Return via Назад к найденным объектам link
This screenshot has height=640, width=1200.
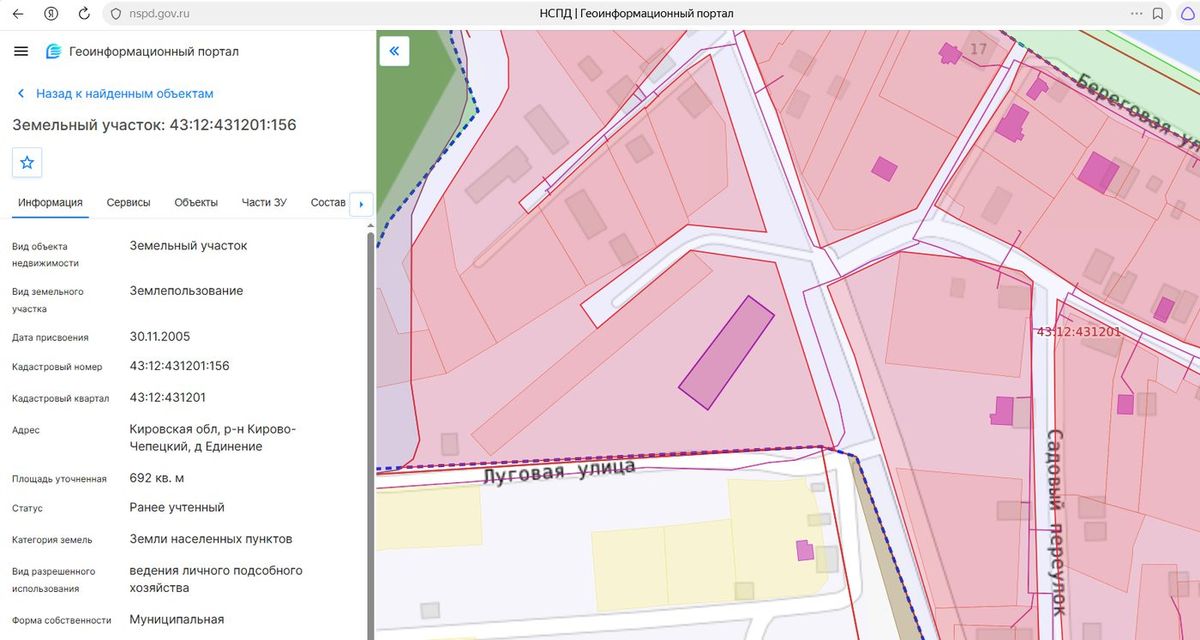click(x=115, y=93)
